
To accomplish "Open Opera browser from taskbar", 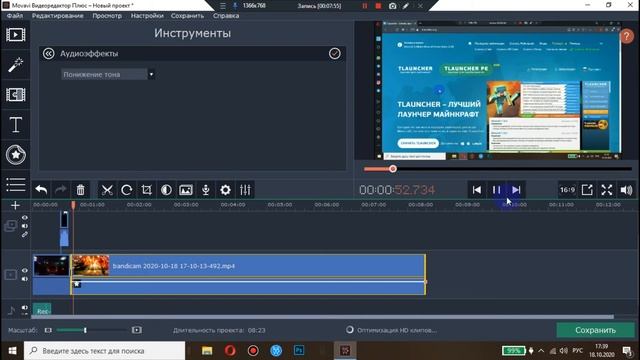I will (x=230, y=351).
